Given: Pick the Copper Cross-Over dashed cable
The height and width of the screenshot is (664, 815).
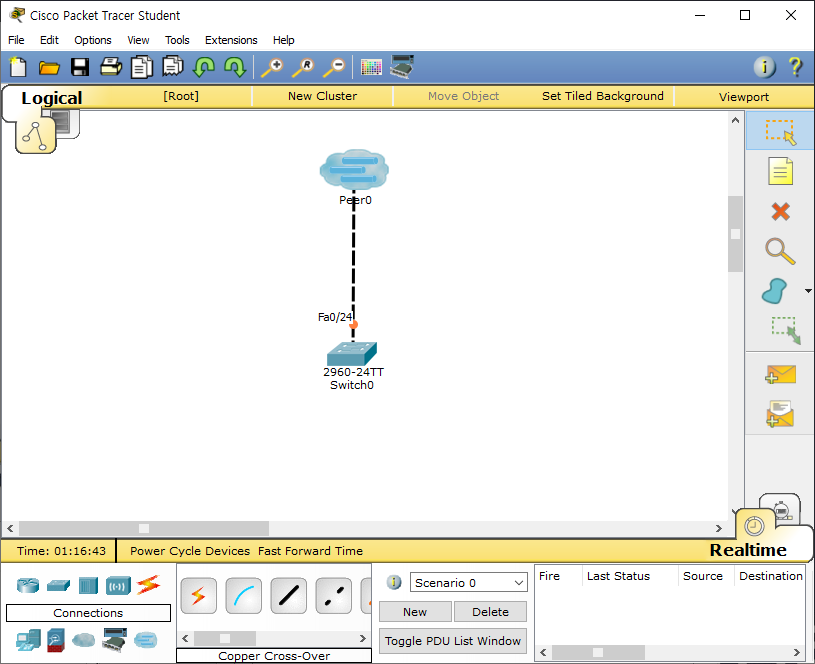Looking at the screenshot, I should click(x=334, y=595).
